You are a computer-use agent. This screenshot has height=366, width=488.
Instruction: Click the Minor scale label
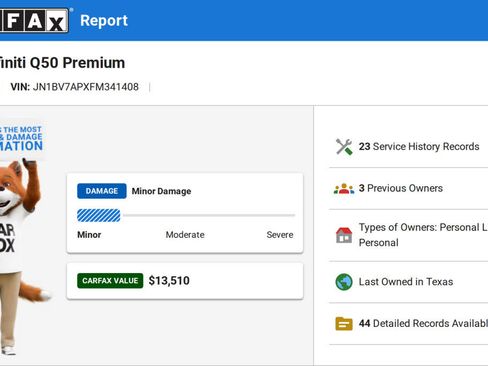[x=89, y=235]
